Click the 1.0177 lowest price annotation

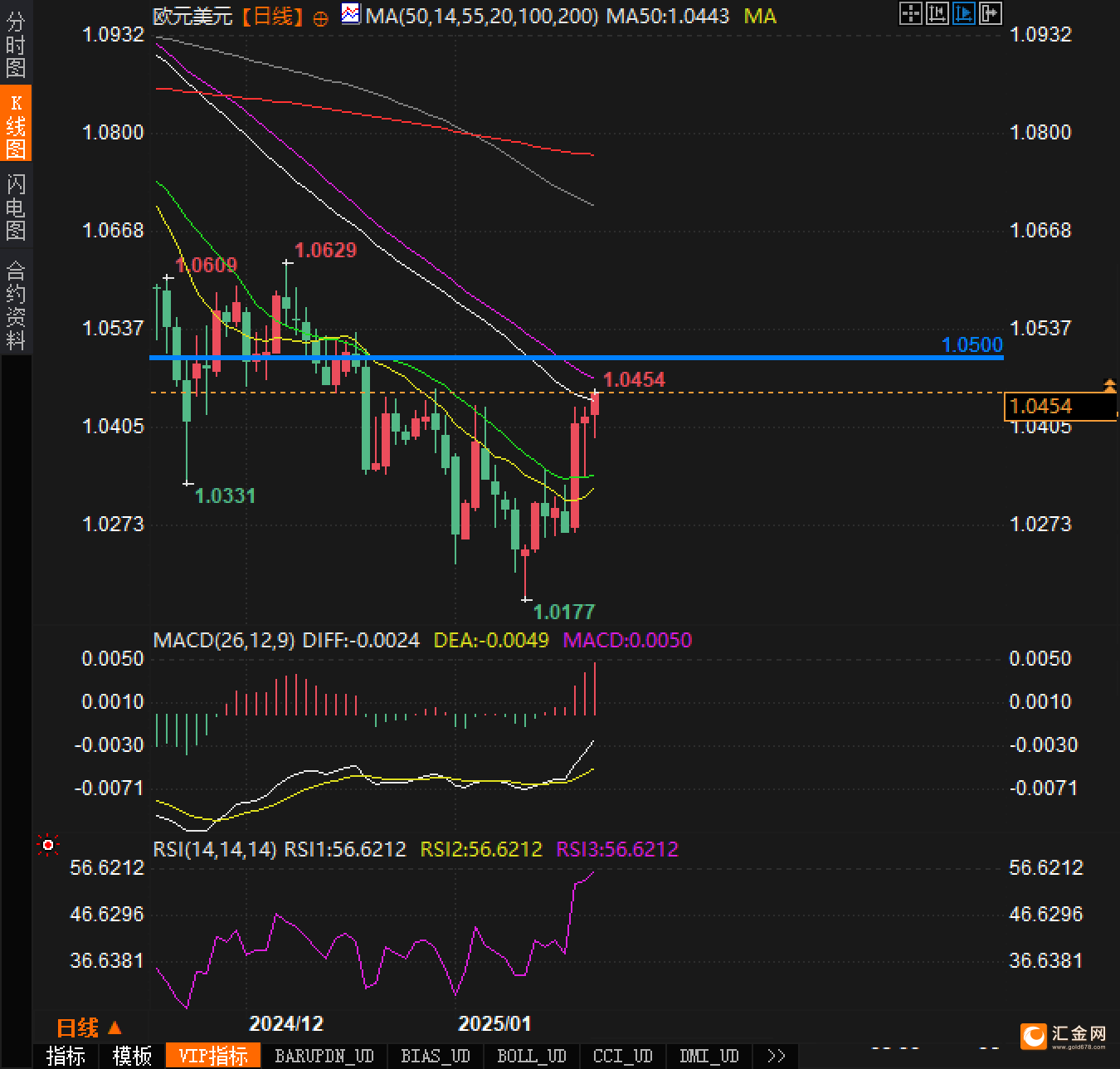pos(564,612)
